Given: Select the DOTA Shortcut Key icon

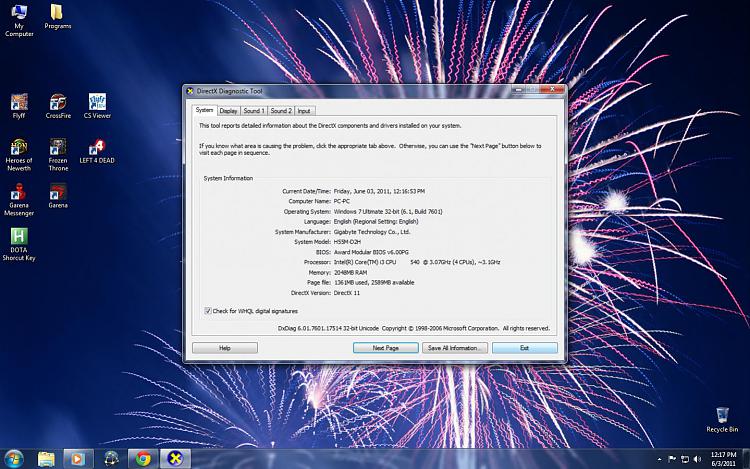Looking at the screenshot, I should pos(19,244).
